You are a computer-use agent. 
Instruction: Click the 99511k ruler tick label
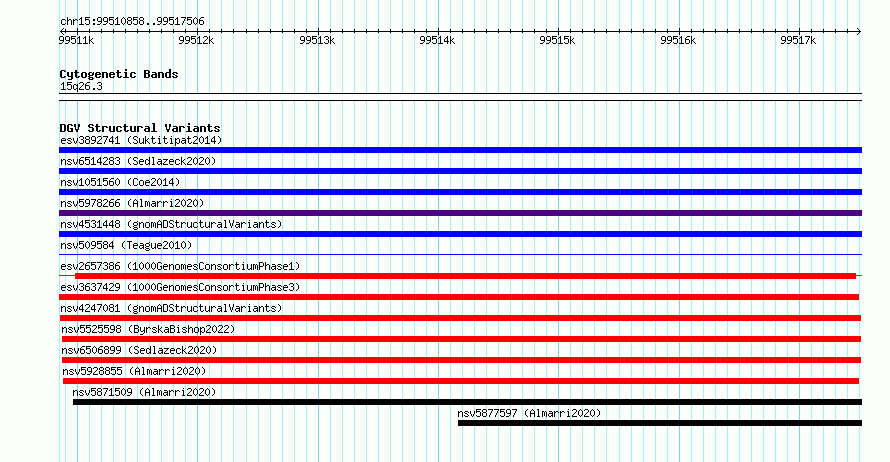pos(76,40)
